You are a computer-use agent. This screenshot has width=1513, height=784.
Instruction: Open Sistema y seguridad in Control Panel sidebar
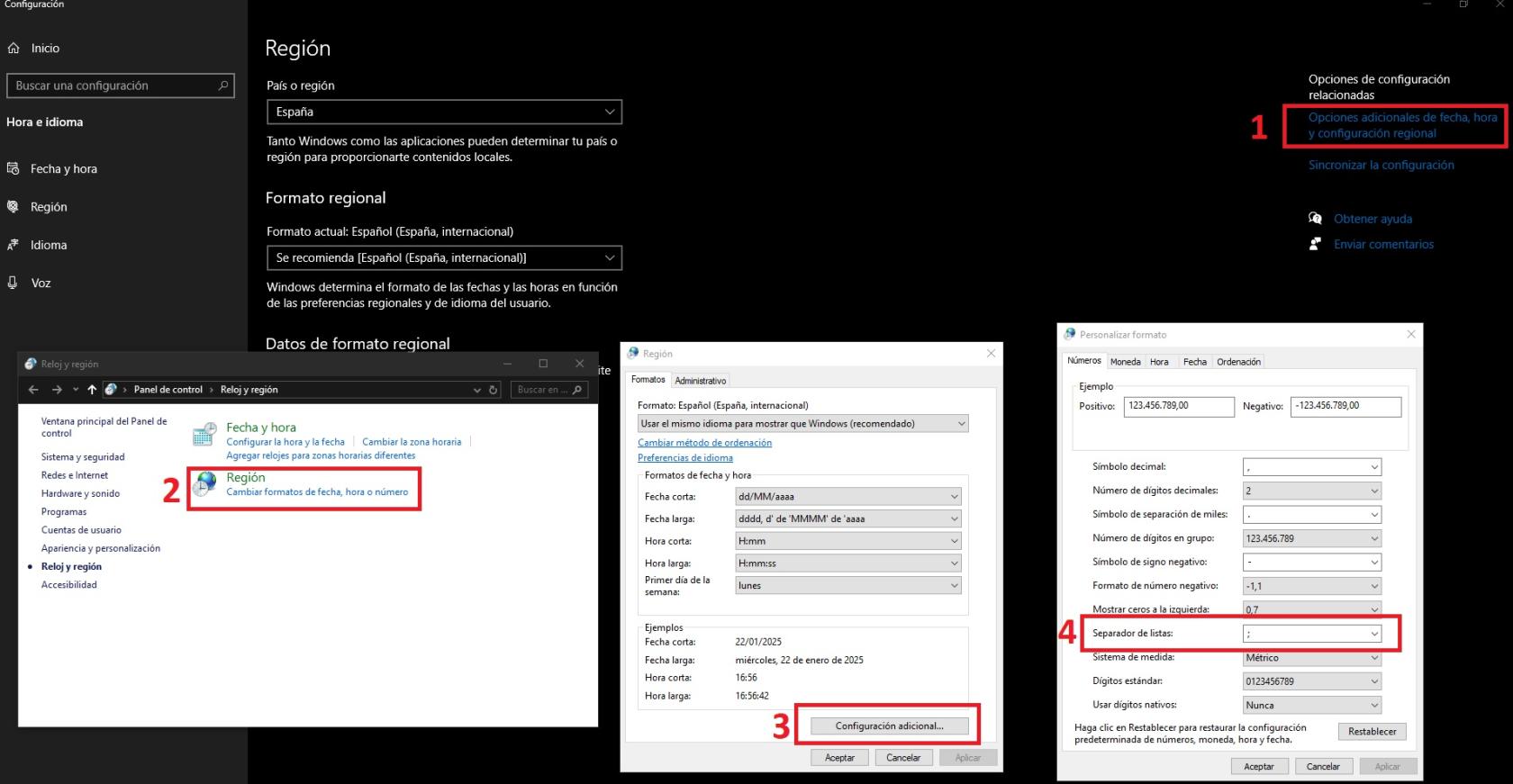83,457
